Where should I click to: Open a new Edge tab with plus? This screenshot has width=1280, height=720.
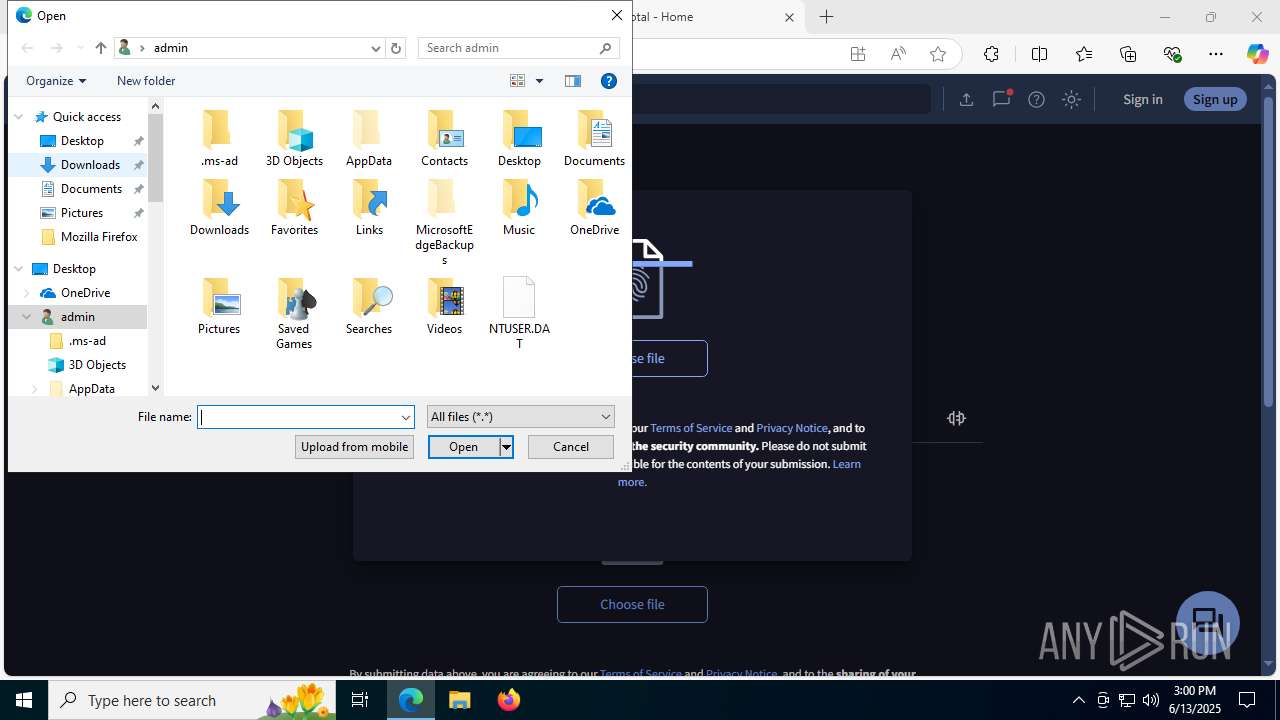point(826,17)
